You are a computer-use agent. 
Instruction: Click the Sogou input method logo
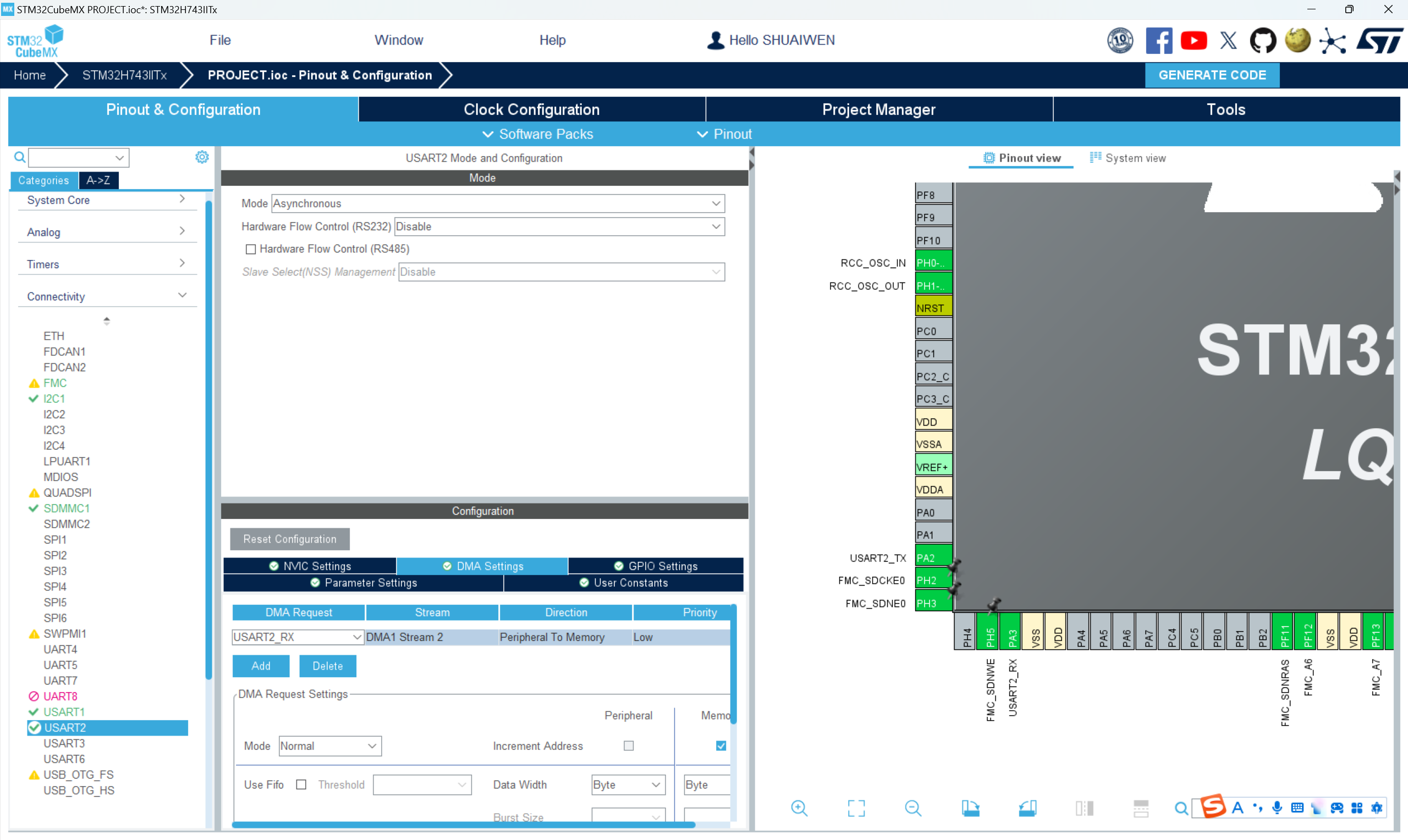point(1212,806)
